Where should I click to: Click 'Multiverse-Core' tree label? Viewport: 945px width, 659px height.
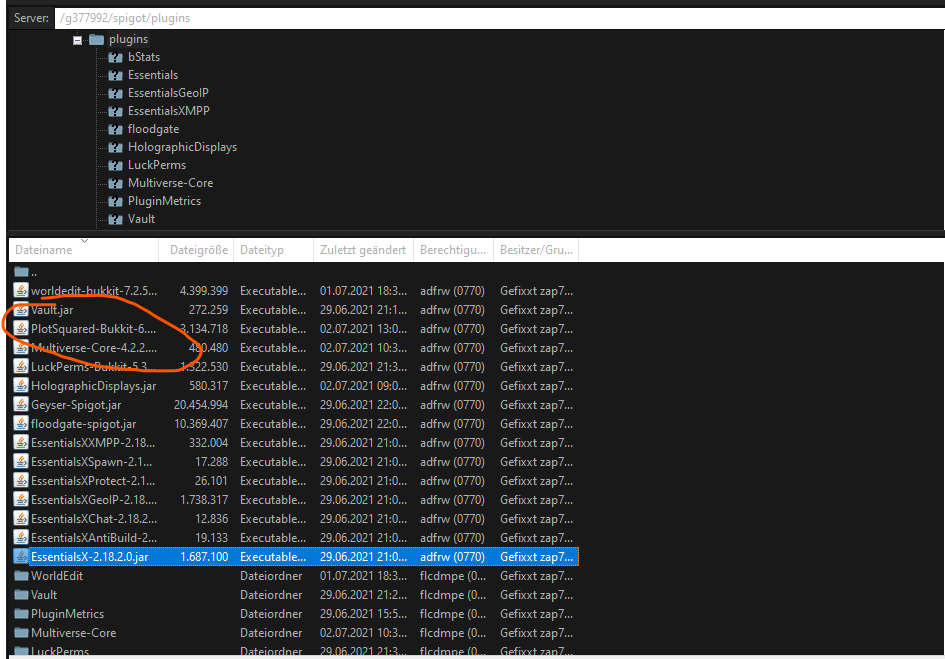171,183
